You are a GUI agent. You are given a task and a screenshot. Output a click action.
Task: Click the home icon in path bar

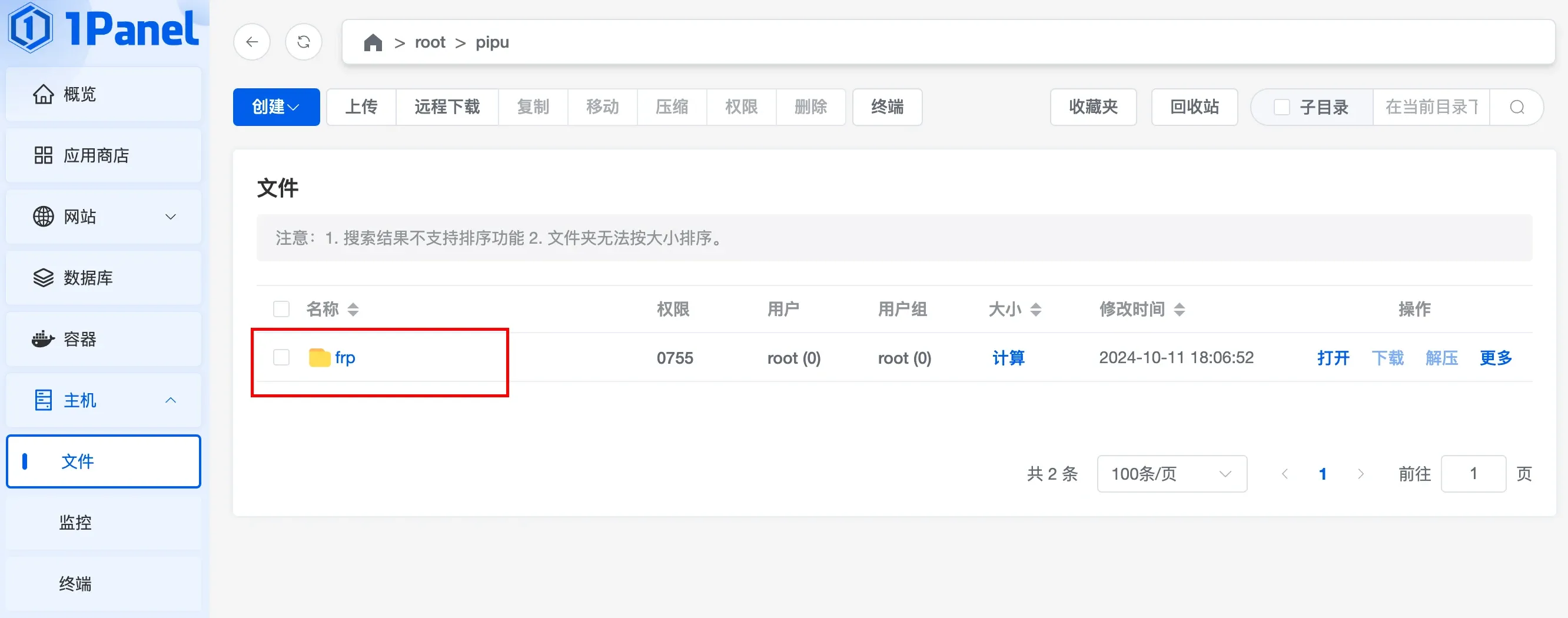(373, 42)
